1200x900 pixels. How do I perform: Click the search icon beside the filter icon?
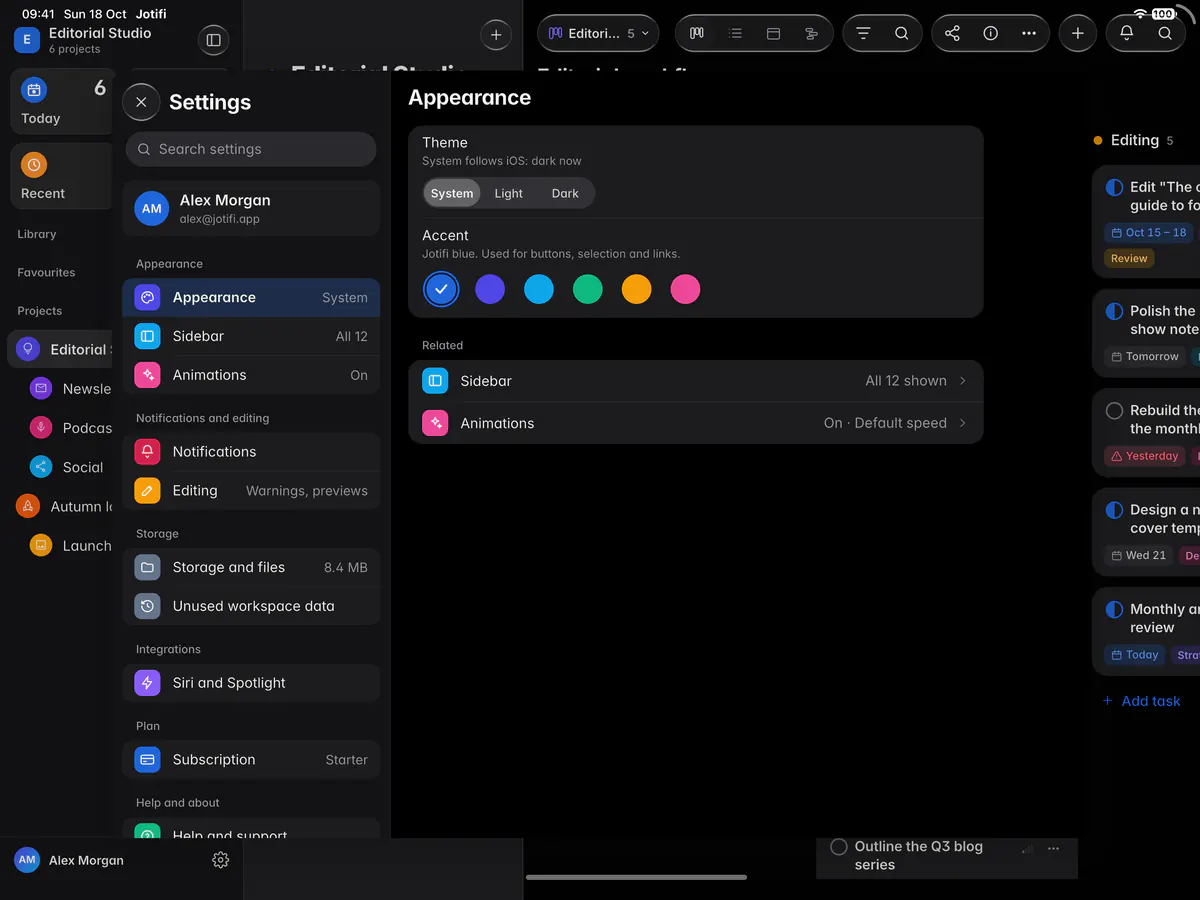point(901,33)
